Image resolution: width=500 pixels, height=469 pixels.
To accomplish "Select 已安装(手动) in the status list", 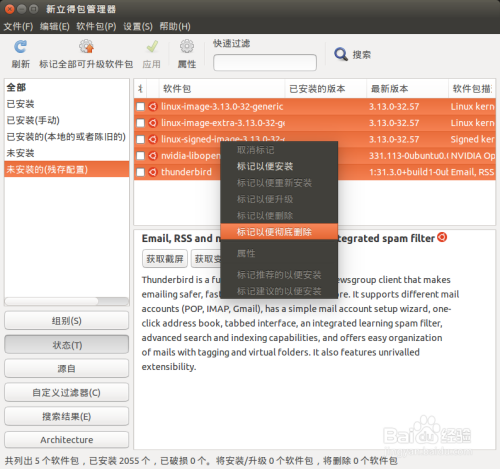I will tap(67, 120).
